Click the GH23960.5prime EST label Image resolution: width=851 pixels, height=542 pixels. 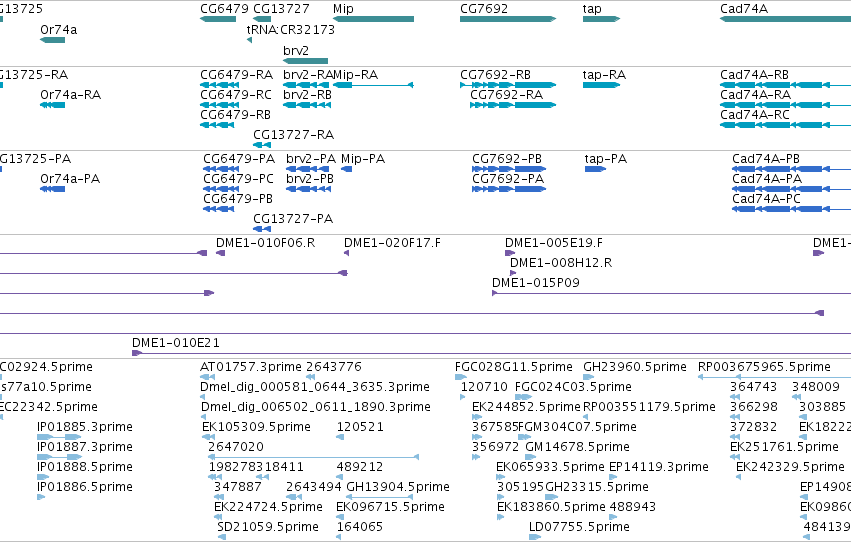click(635, 367)
